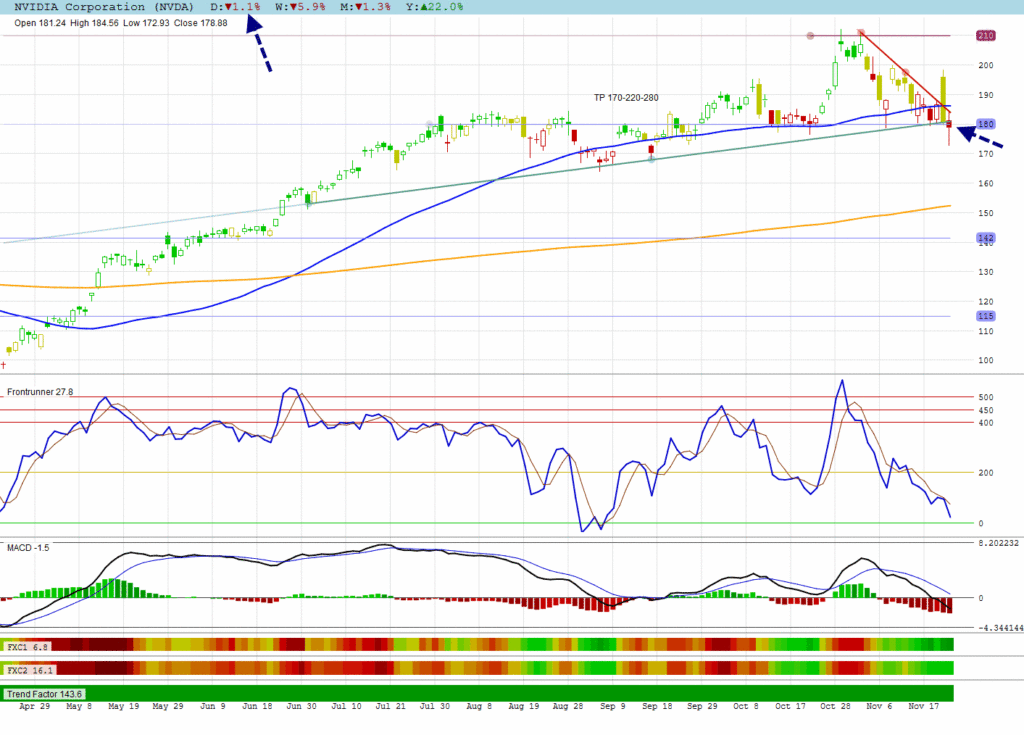
Task: Click the Trend Factor 143.6 bar label
Action: 46,693
